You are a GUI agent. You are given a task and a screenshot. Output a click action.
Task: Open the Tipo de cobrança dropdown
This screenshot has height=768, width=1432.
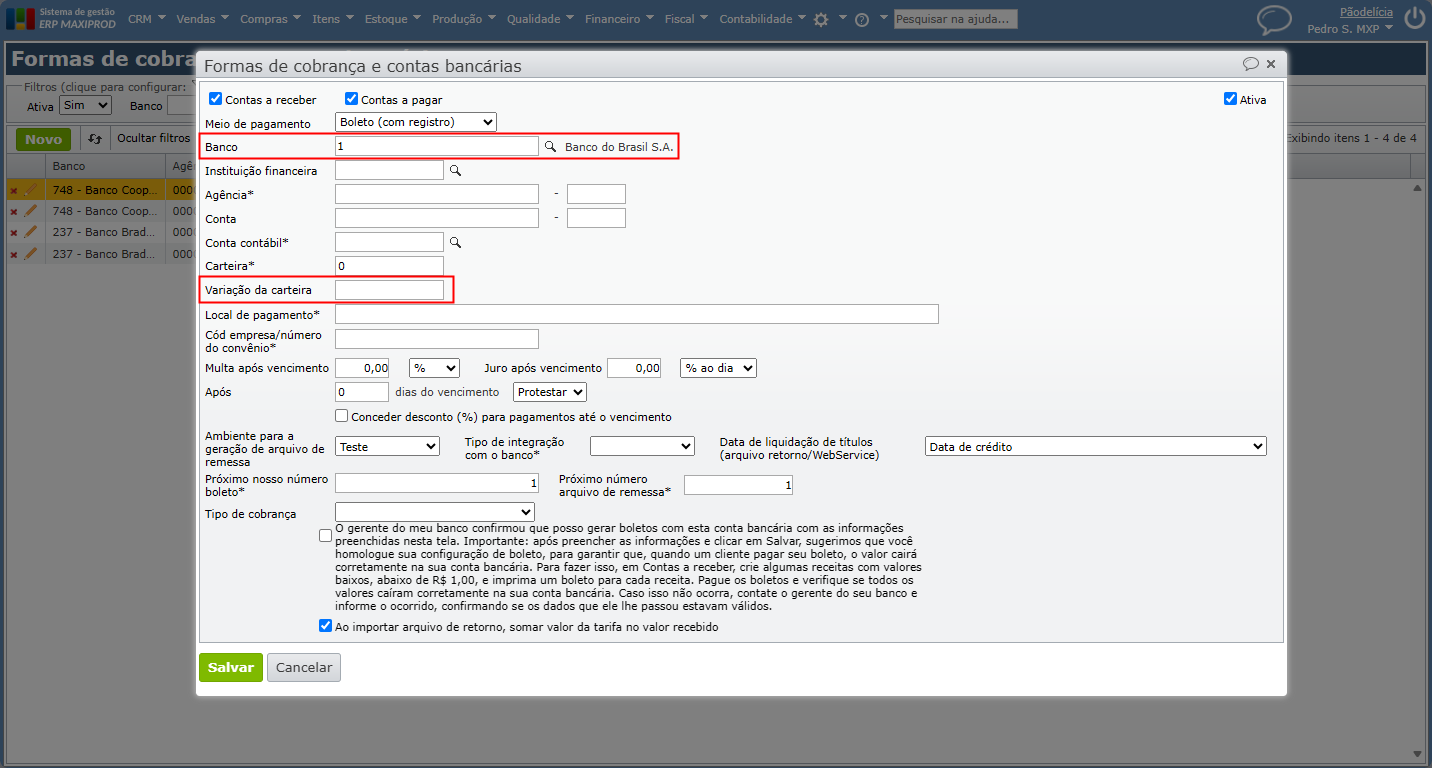[x=435, y=513]
